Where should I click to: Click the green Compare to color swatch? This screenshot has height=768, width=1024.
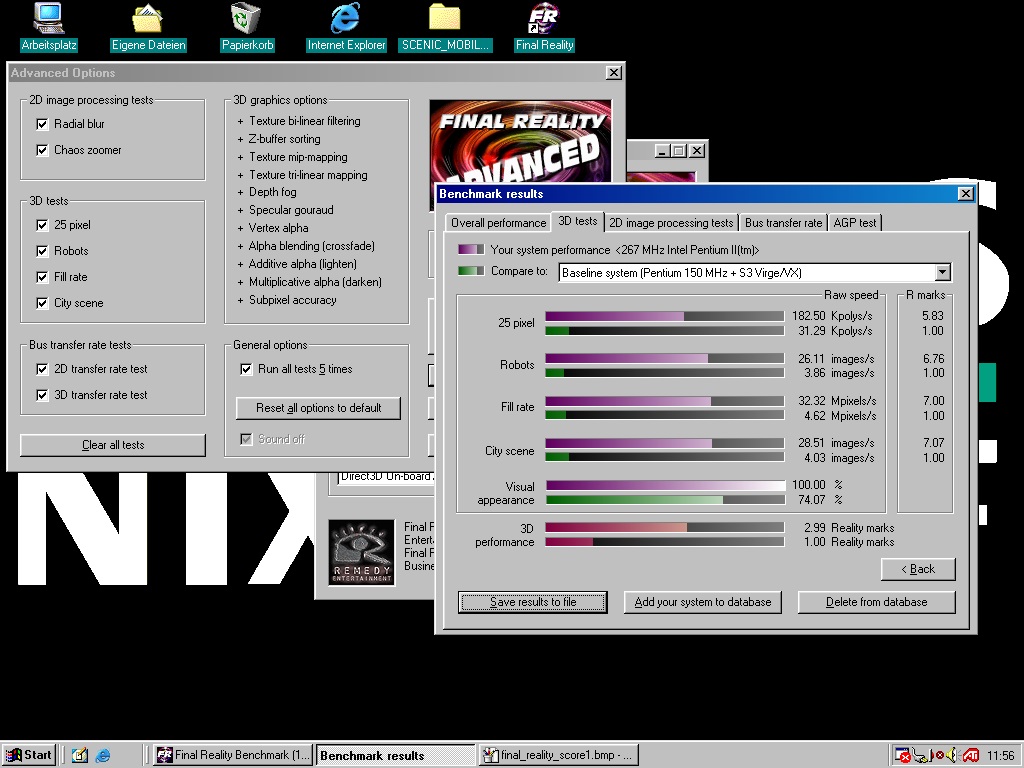click(x=471, y=270)
